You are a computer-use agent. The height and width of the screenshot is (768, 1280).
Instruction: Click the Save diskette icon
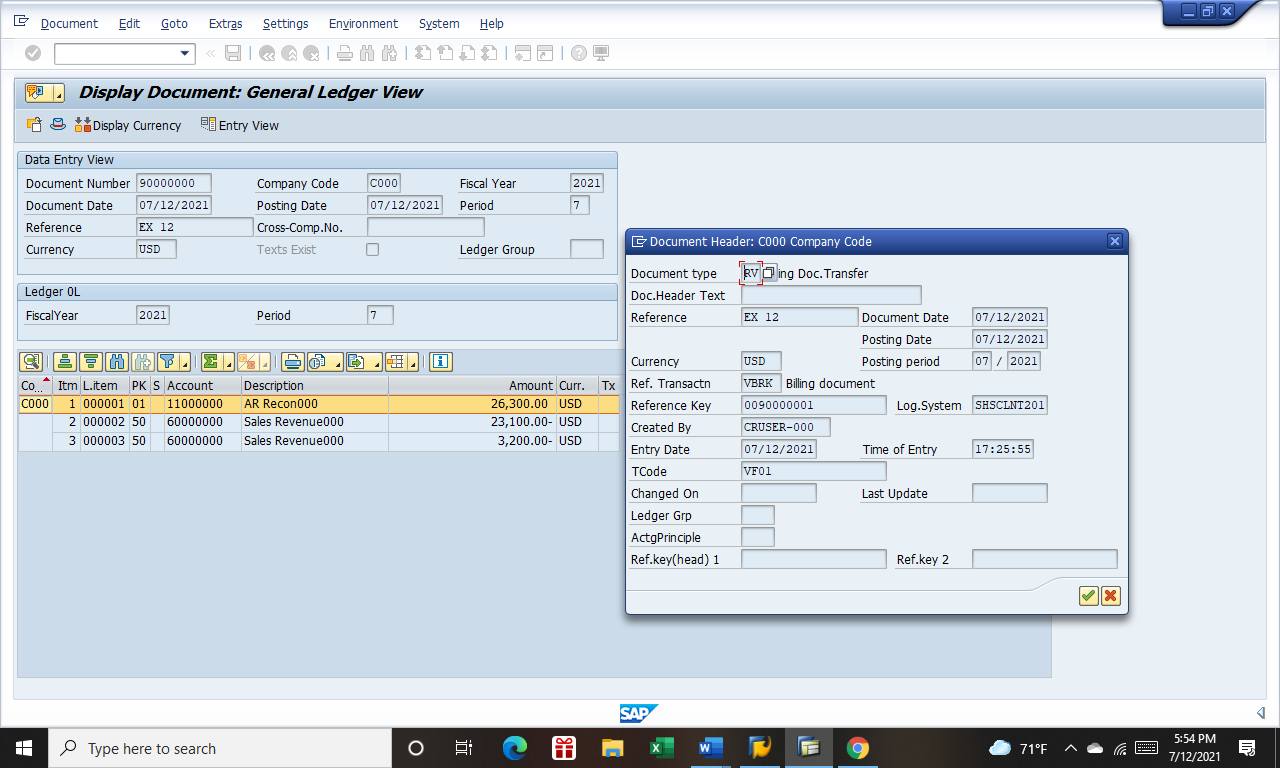[x=233, y=53]
